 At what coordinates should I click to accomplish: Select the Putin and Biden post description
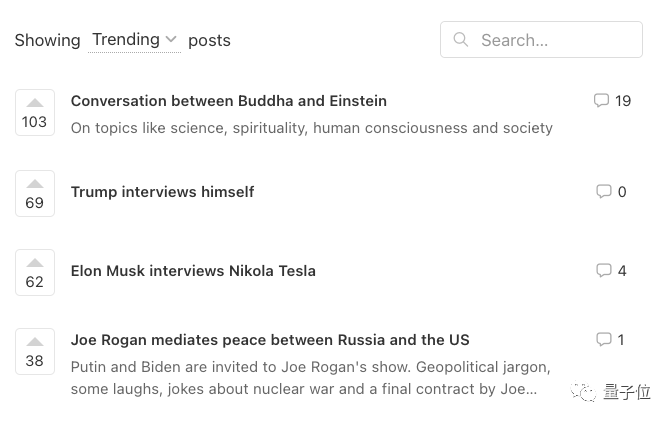point(311,378)
